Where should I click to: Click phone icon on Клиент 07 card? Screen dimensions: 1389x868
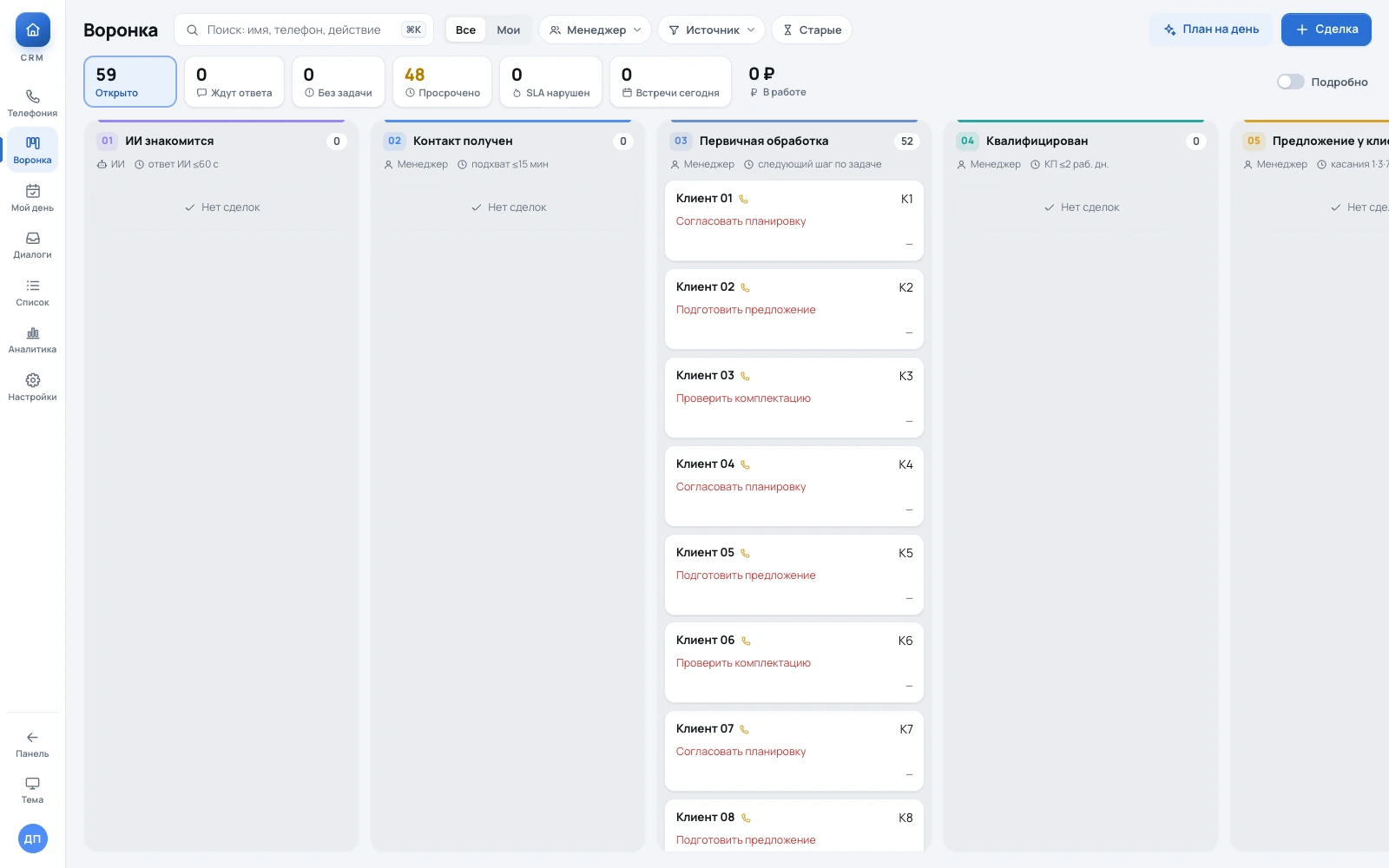pos(744,730)
